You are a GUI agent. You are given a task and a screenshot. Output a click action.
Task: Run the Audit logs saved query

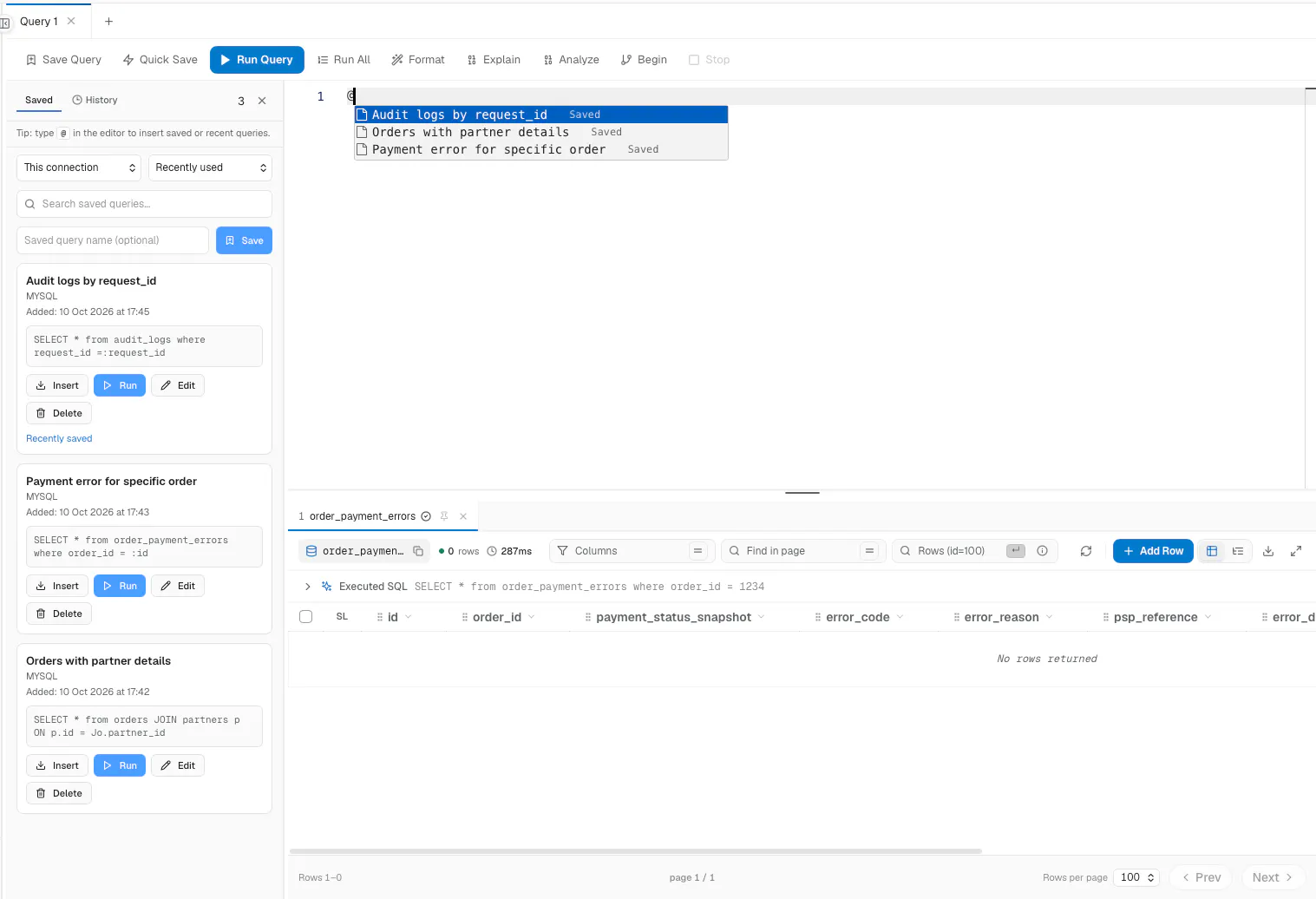[x=120, y=385]
